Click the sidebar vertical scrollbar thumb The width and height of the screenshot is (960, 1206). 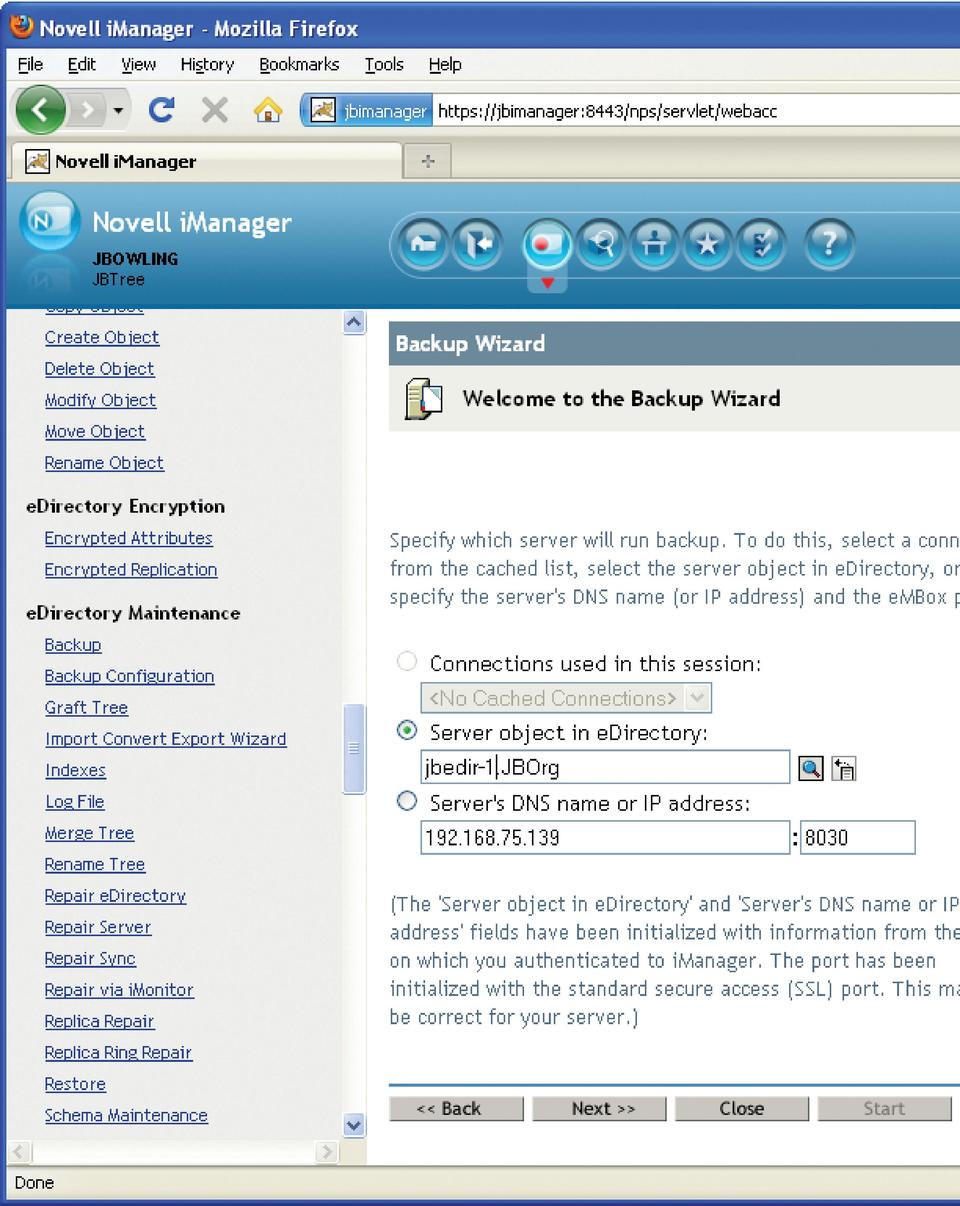coord(354,748)
